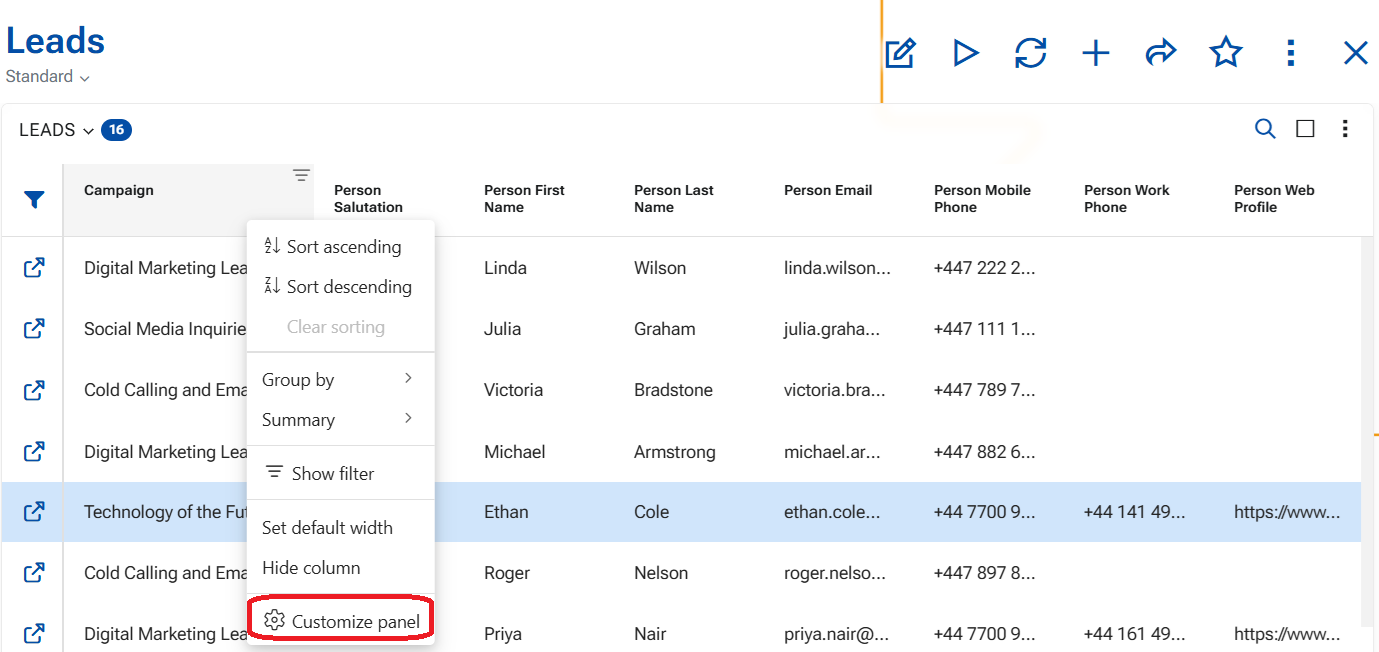Viewport: 1379px width, 652px height.
Task: Open record link for Priya Nair row
Action: tap(34, 634)
